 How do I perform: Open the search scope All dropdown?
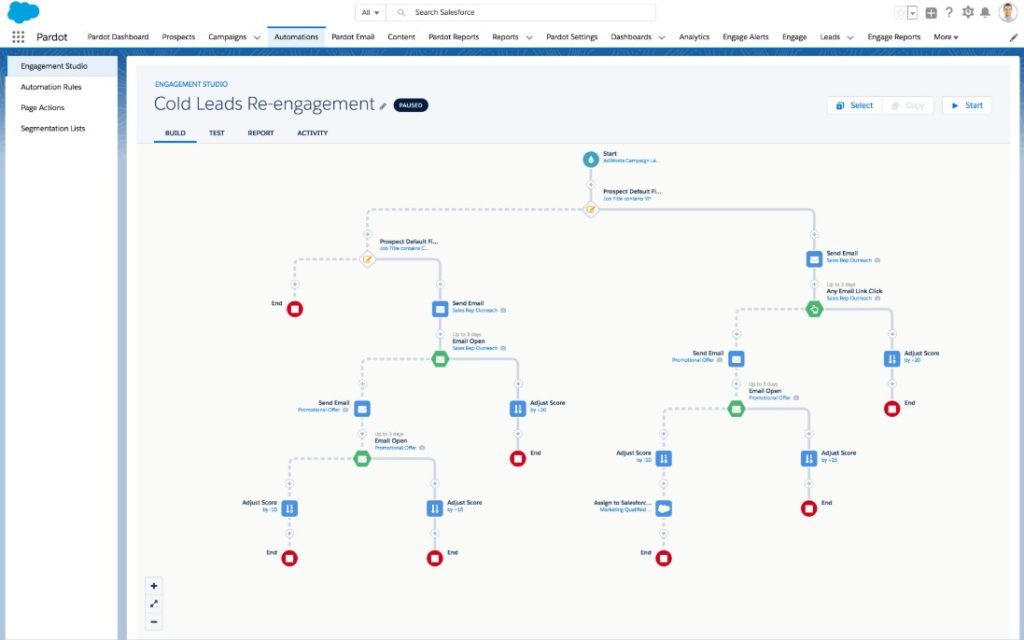click(x=370, y=12)
